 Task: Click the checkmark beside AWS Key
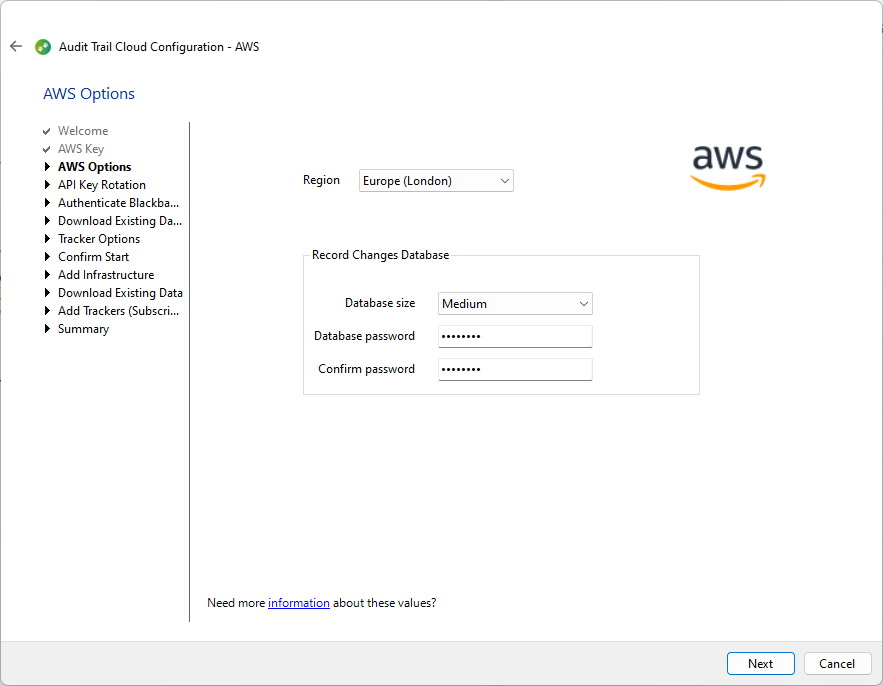[x=47, y=149]
